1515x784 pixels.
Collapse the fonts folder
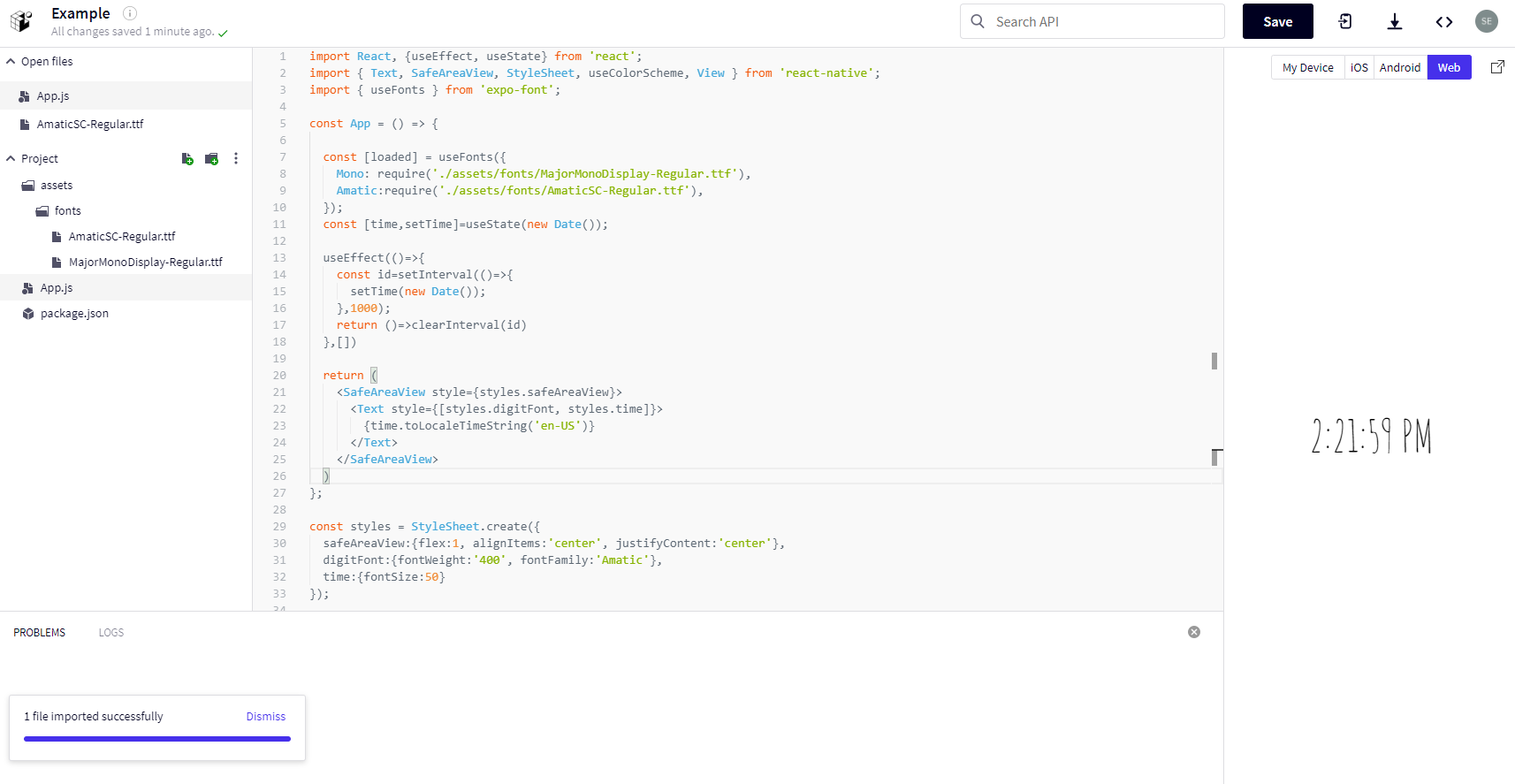pos(42,211)
